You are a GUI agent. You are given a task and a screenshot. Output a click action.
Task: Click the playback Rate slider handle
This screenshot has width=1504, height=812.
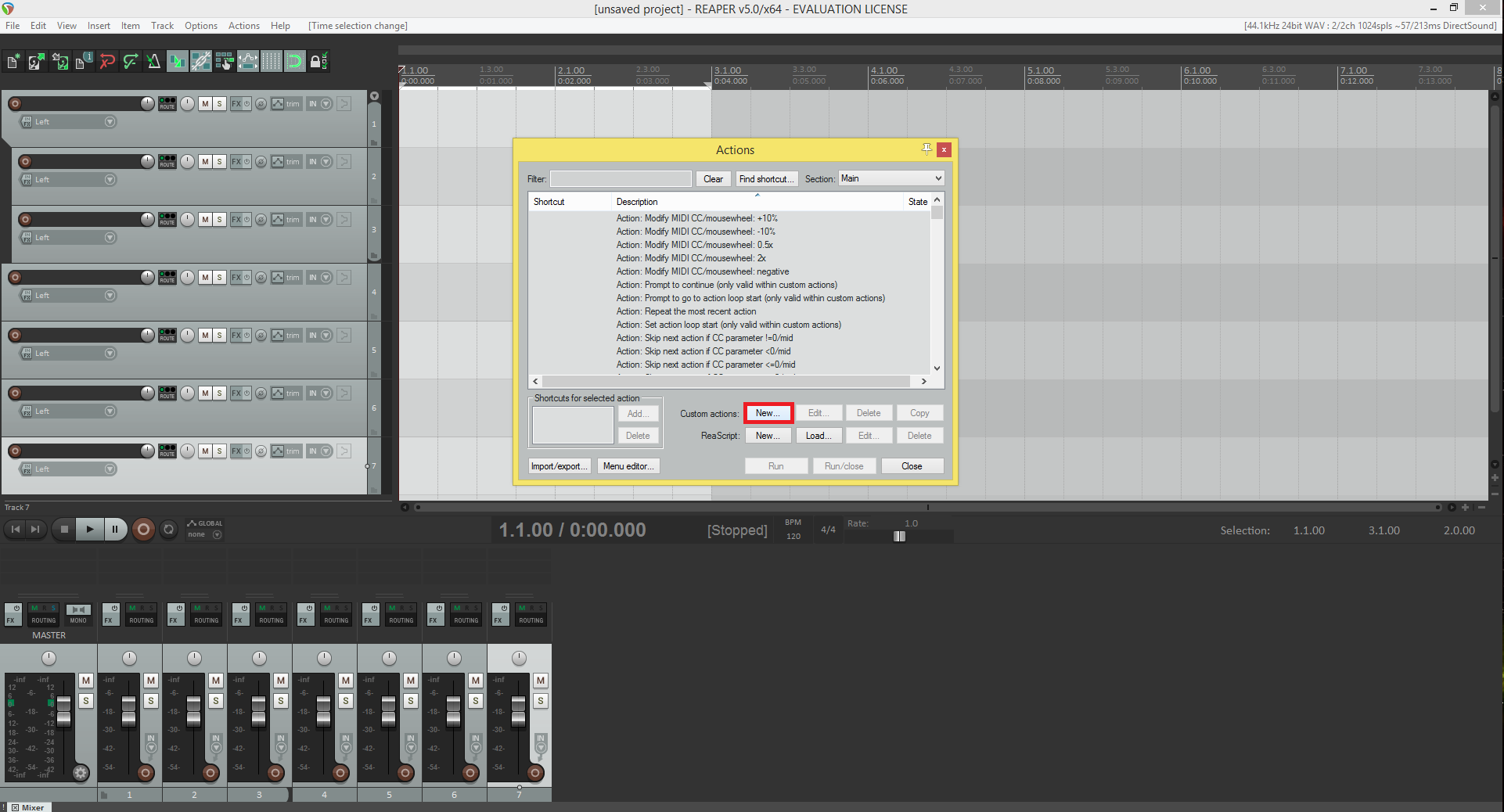point(899,536)
